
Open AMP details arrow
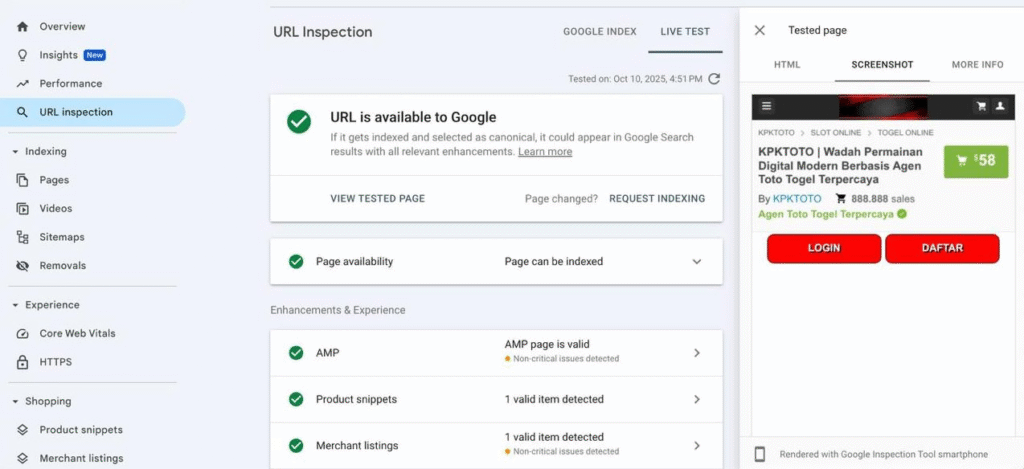[x=697, y=353]
